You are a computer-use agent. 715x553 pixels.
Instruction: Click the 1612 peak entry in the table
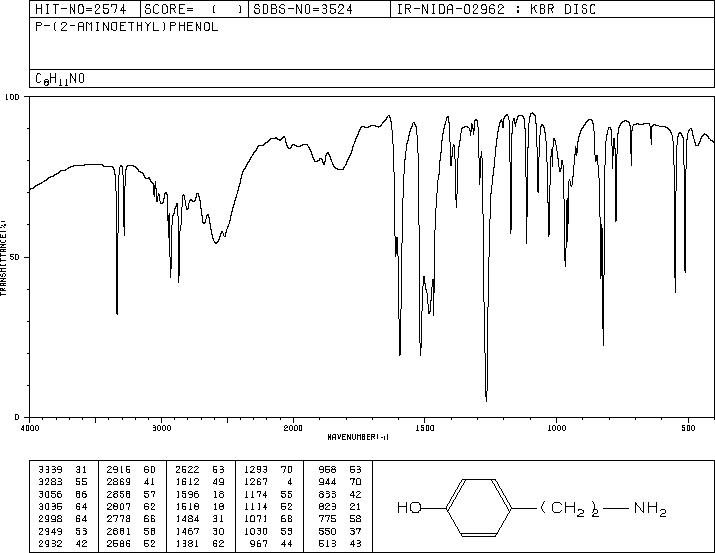pos(200,482)
